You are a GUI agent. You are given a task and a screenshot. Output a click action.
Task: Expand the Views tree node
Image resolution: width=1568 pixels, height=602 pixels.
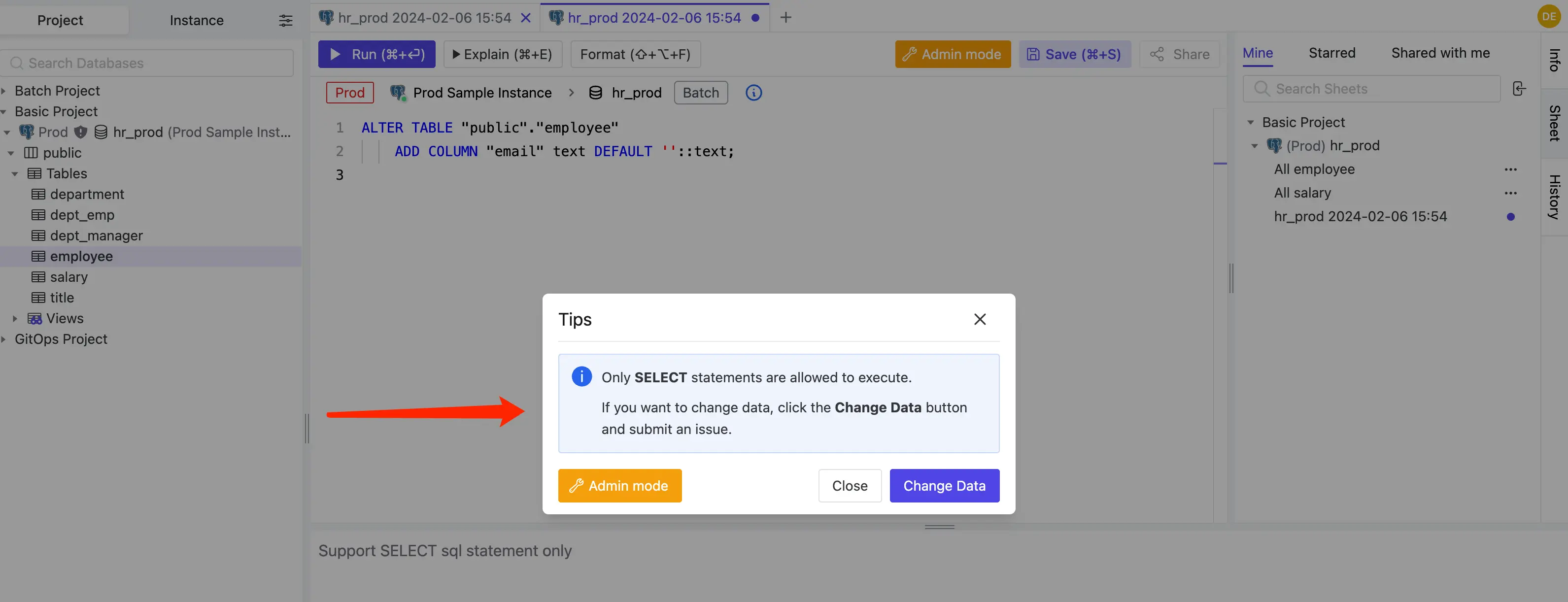[x=15, y=318]
